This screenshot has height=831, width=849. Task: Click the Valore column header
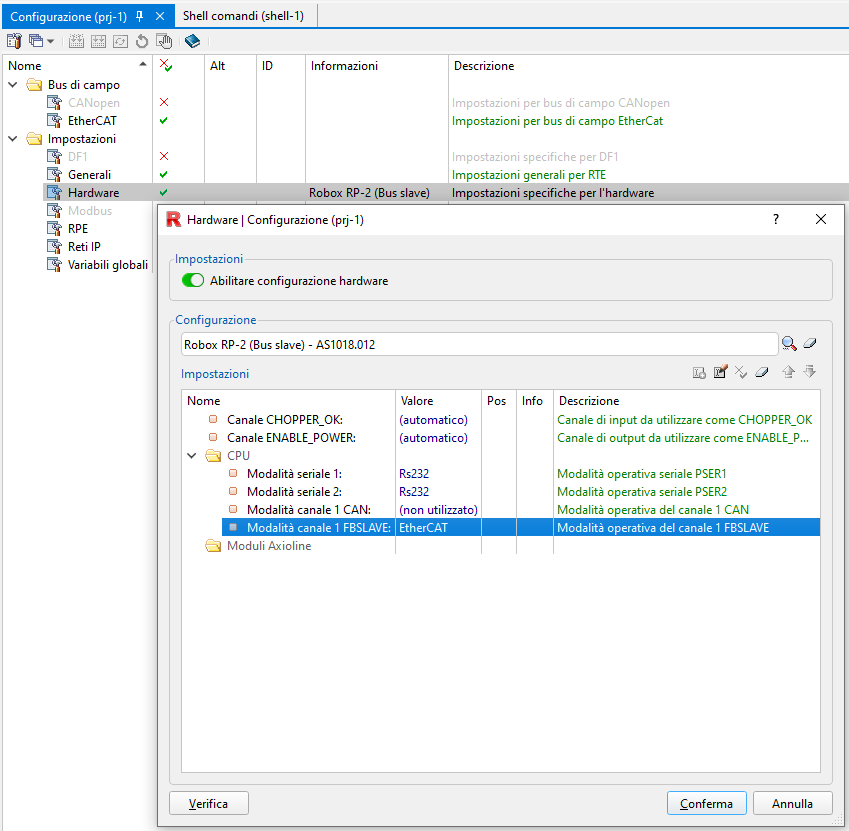tap(439, 401)
